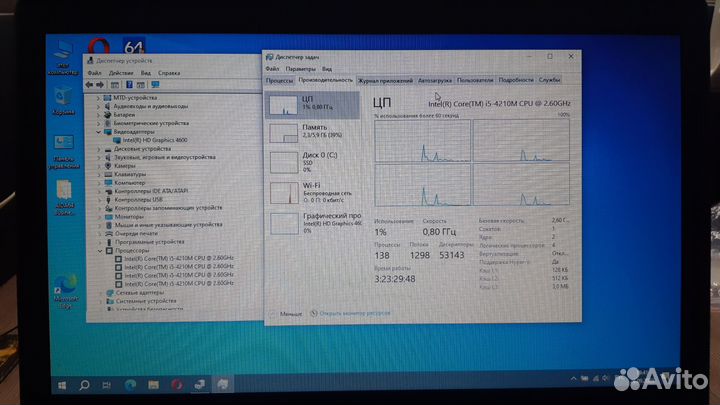Collapse the Процессоры node
Screen dimensions: 720x405
[100, 251]
